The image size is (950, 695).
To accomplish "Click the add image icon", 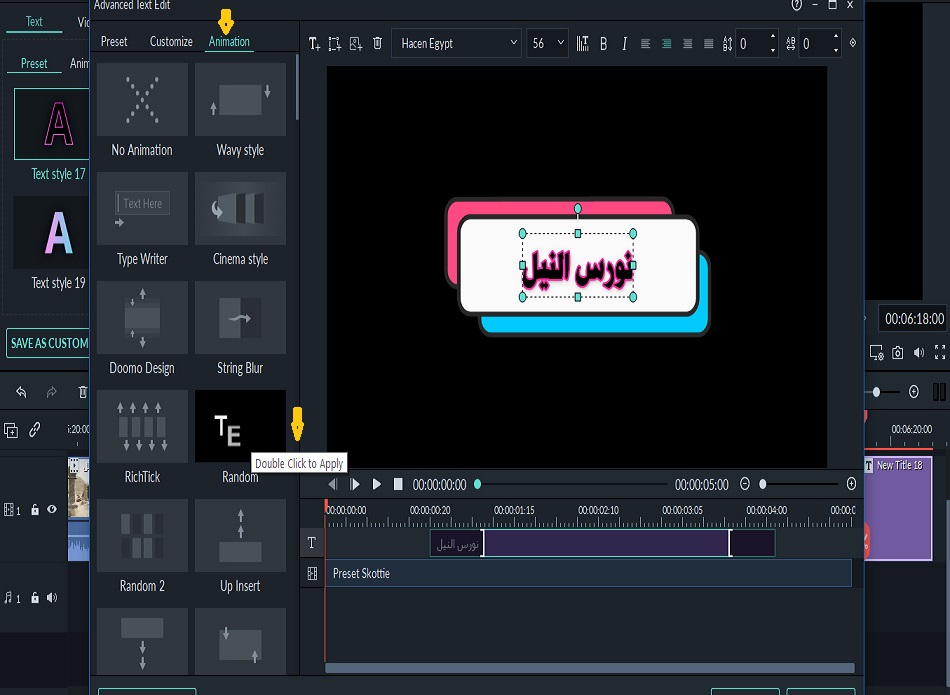I will tap(356, 44).
